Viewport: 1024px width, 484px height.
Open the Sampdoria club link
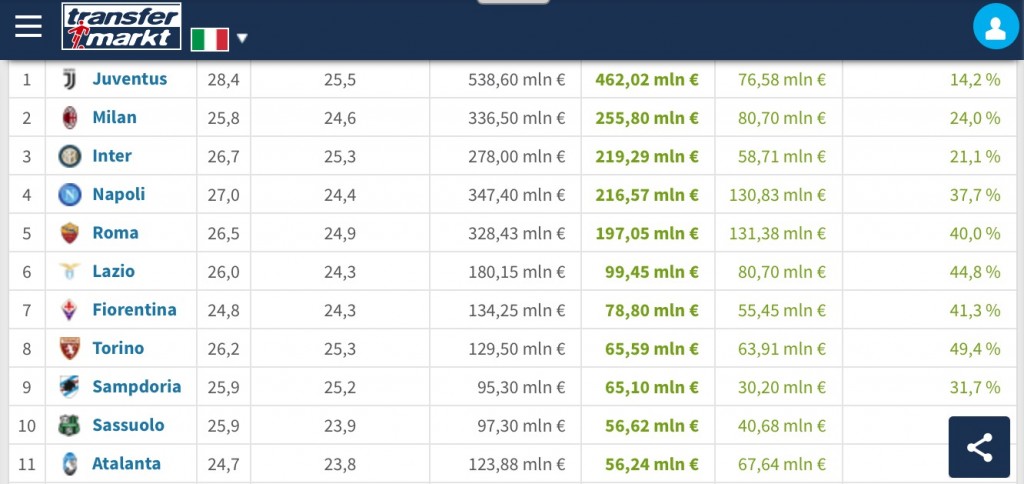(137, 387)
